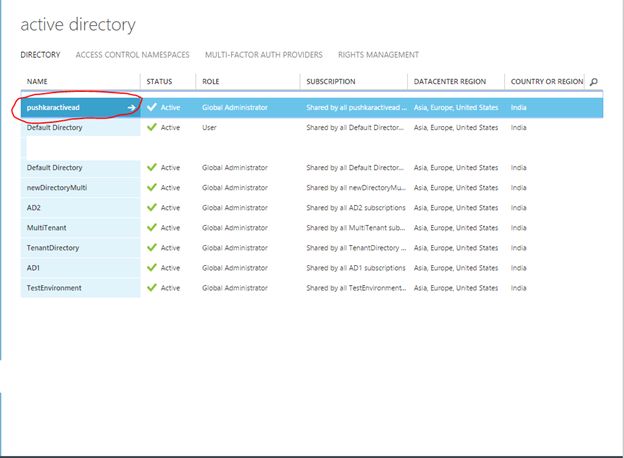The height and width of the screenshot is (458, 624).
Task: Click the green checkmark in TestEnvironment row
Action: pyautogui.click(x=152, y=287)
